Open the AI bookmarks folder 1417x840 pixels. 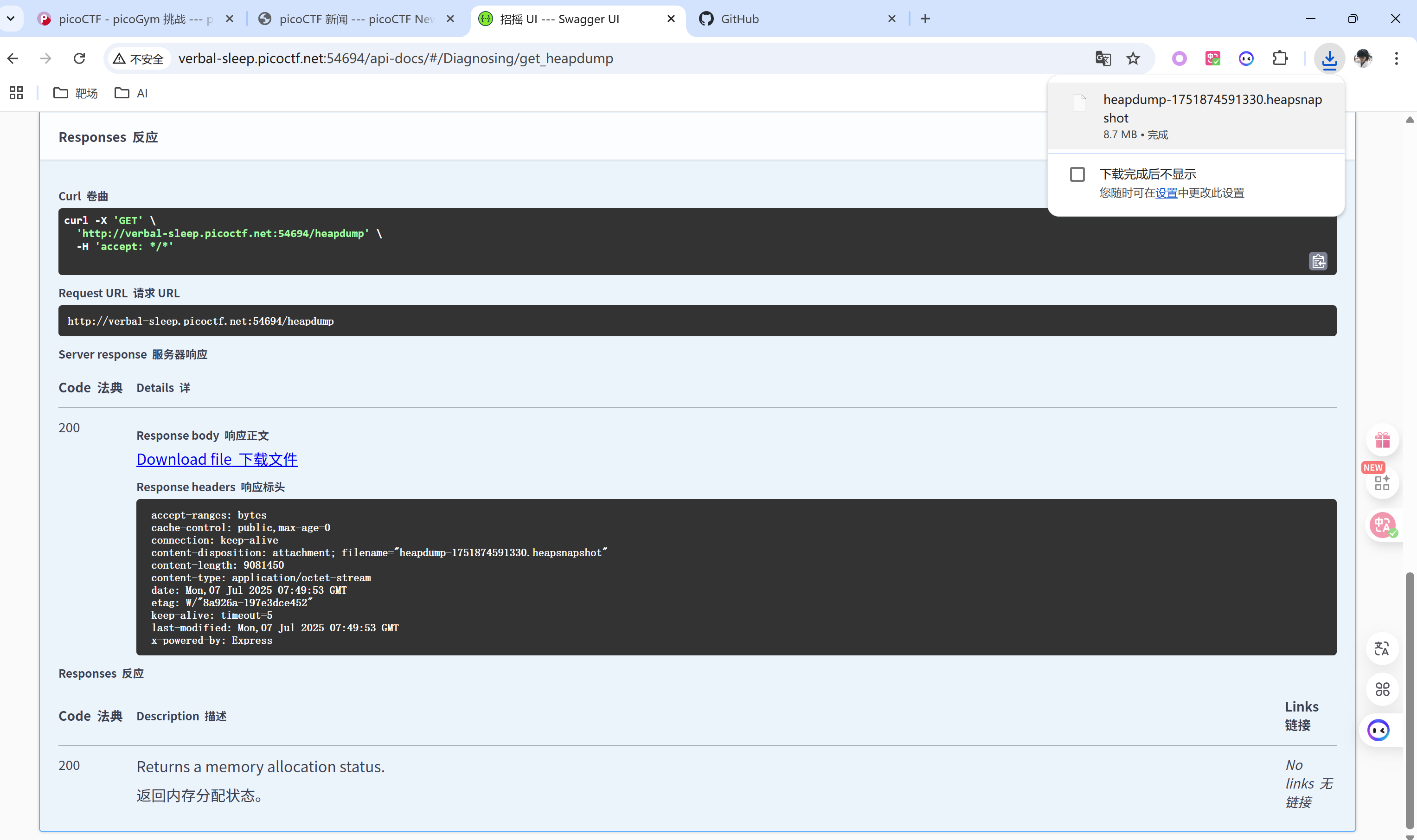pyautogui.click(x=131, y=93)
